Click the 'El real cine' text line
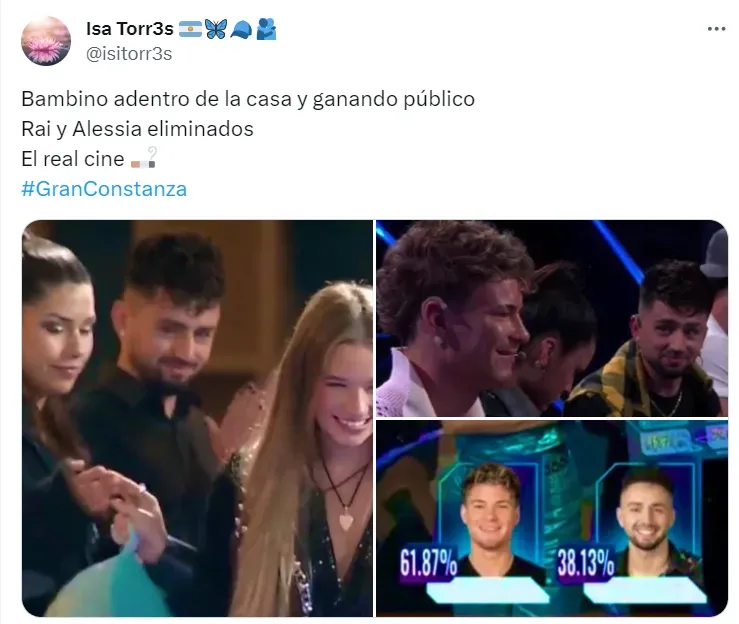Image resolution: width=739 pixels, height=624 pixels. click(73, 159)
